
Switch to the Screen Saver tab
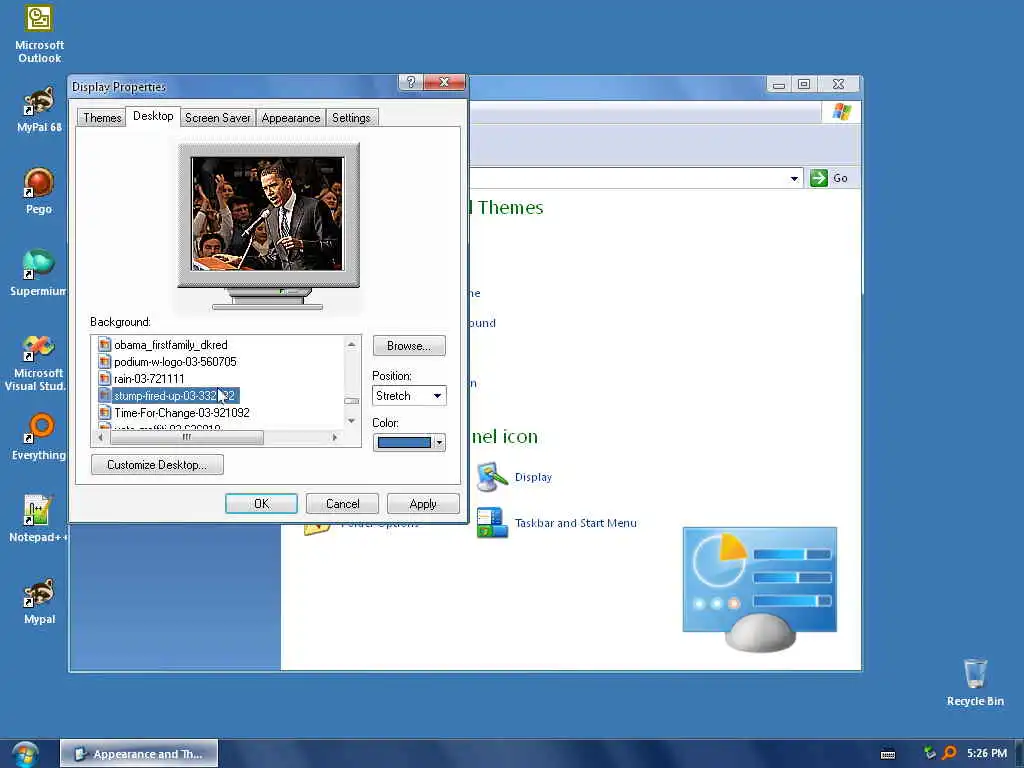(x=217, y=118)
